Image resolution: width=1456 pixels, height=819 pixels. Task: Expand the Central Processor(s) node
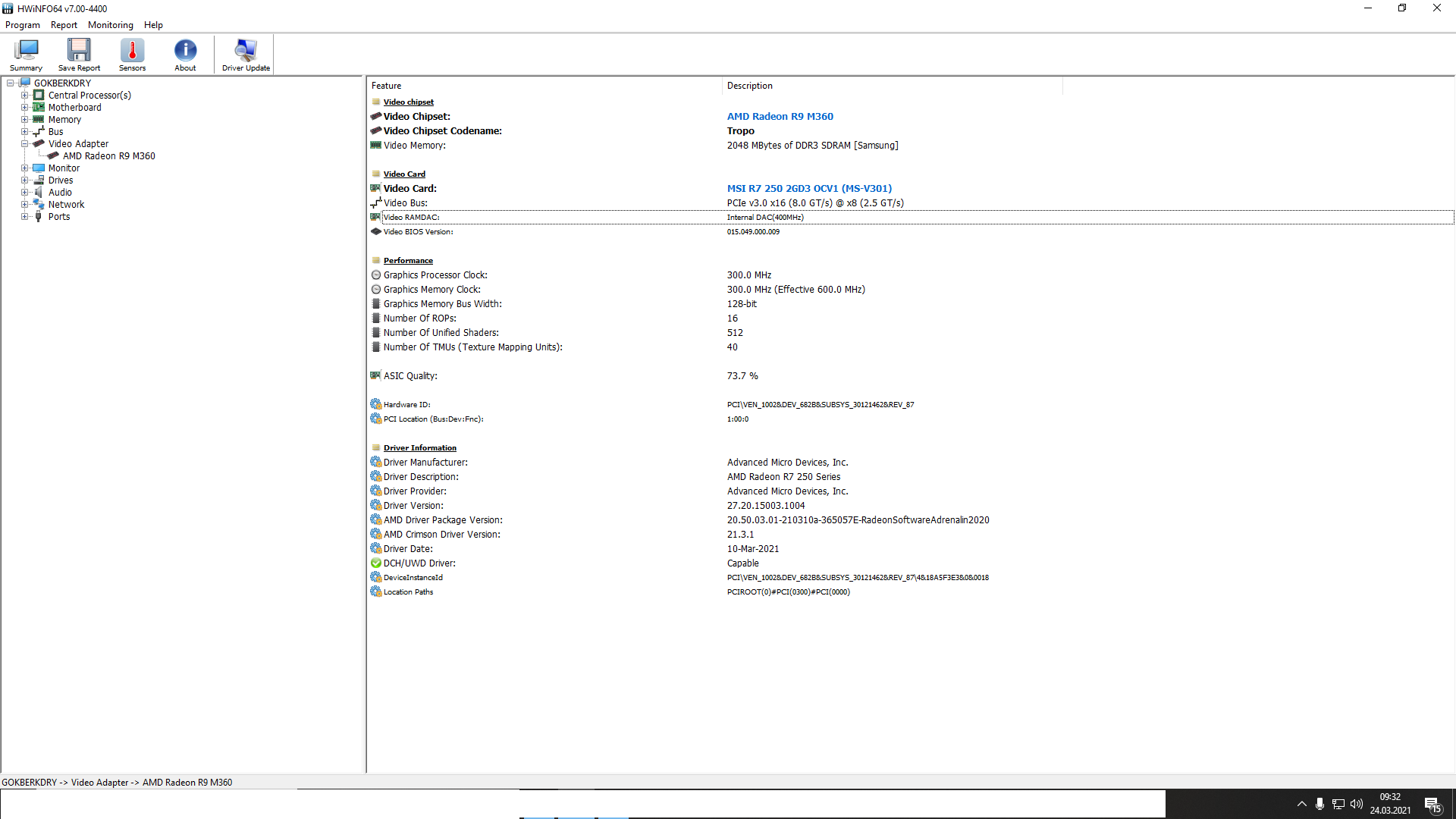(24, 96)
